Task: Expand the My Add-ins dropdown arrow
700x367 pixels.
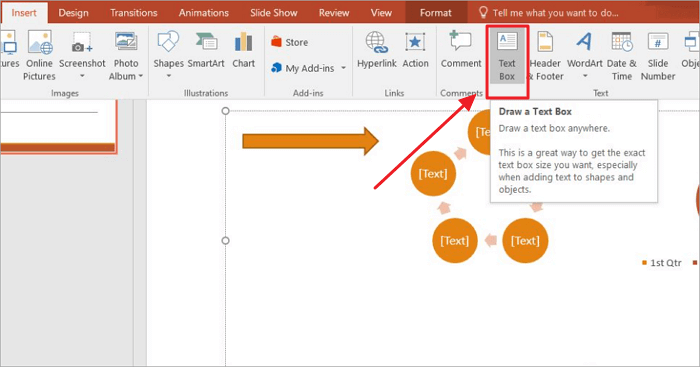Action: click(x=343, y=68)
